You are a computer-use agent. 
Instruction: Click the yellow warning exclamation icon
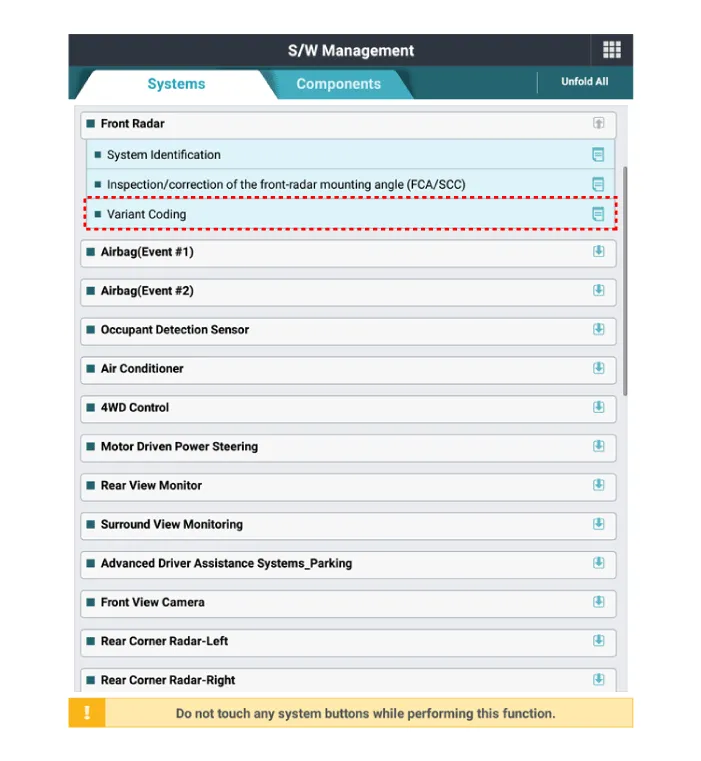[87, 713]
